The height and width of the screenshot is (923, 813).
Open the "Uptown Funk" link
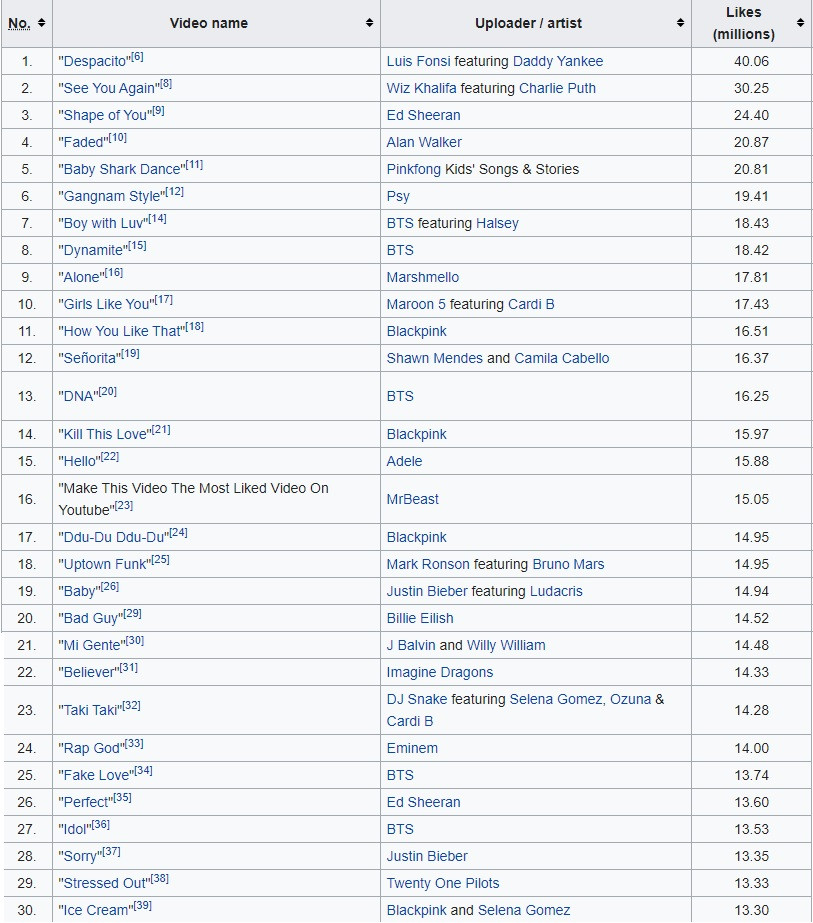click(x=105, y=565)
